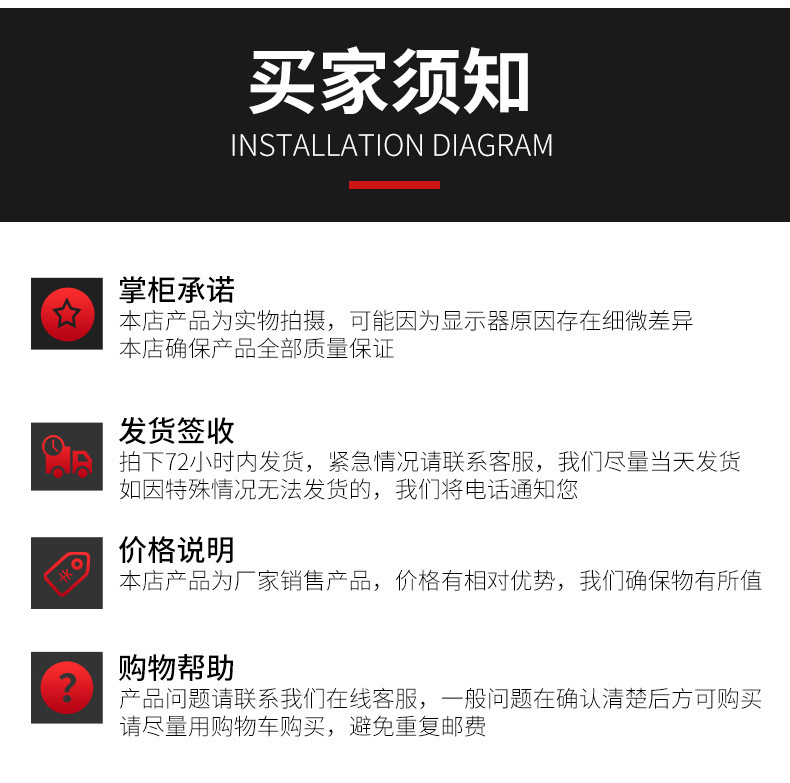
Task: Select the 价格说明 heading
Action: 177,550
